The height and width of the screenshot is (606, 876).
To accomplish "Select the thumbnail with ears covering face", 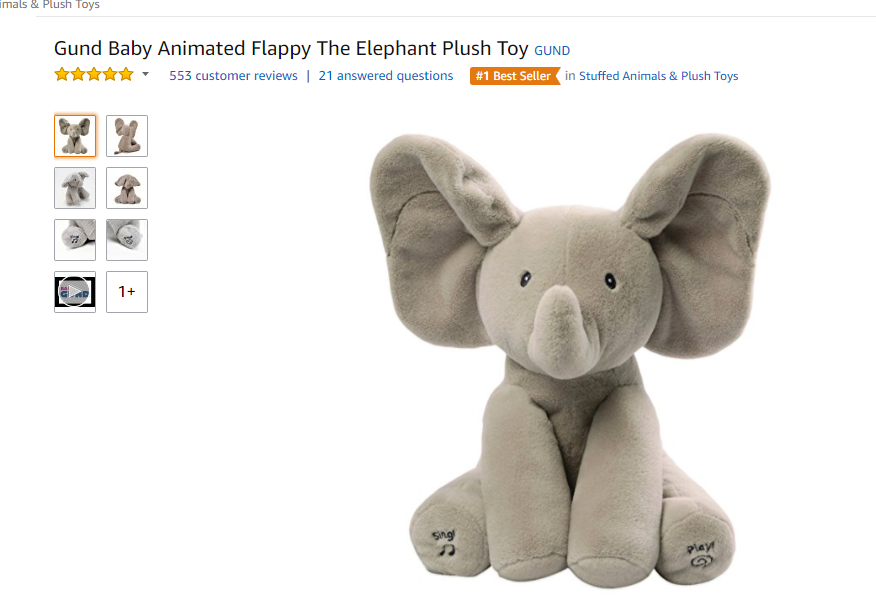I will tap(75, 188).
